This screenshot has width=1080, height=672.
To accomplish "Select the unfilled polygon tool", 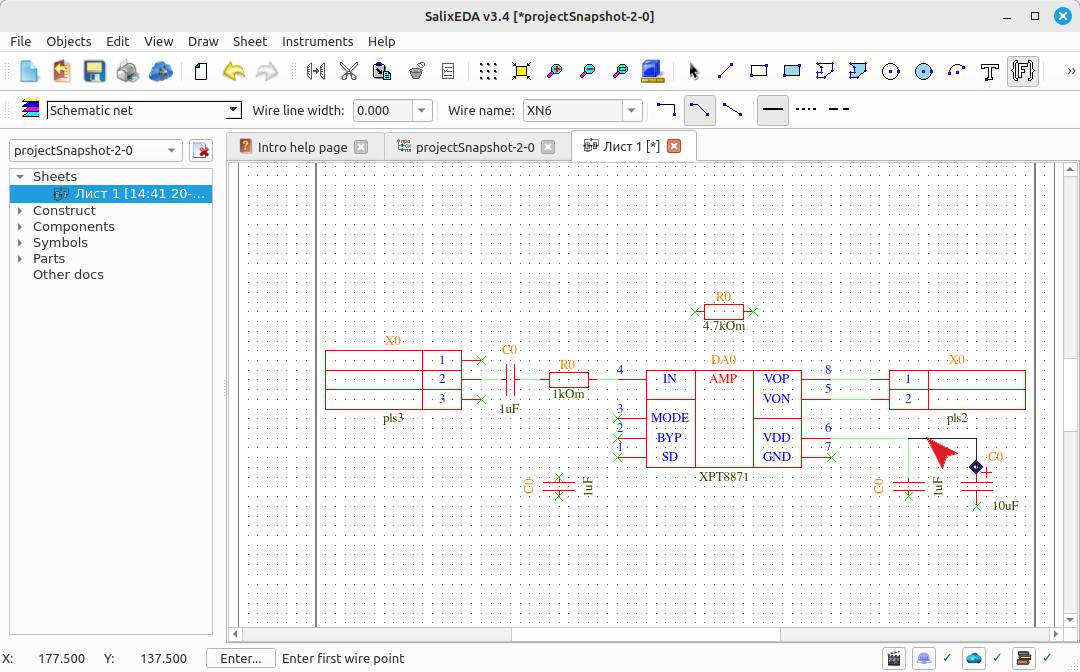I will pyautogui.click(x=824, y=71).
